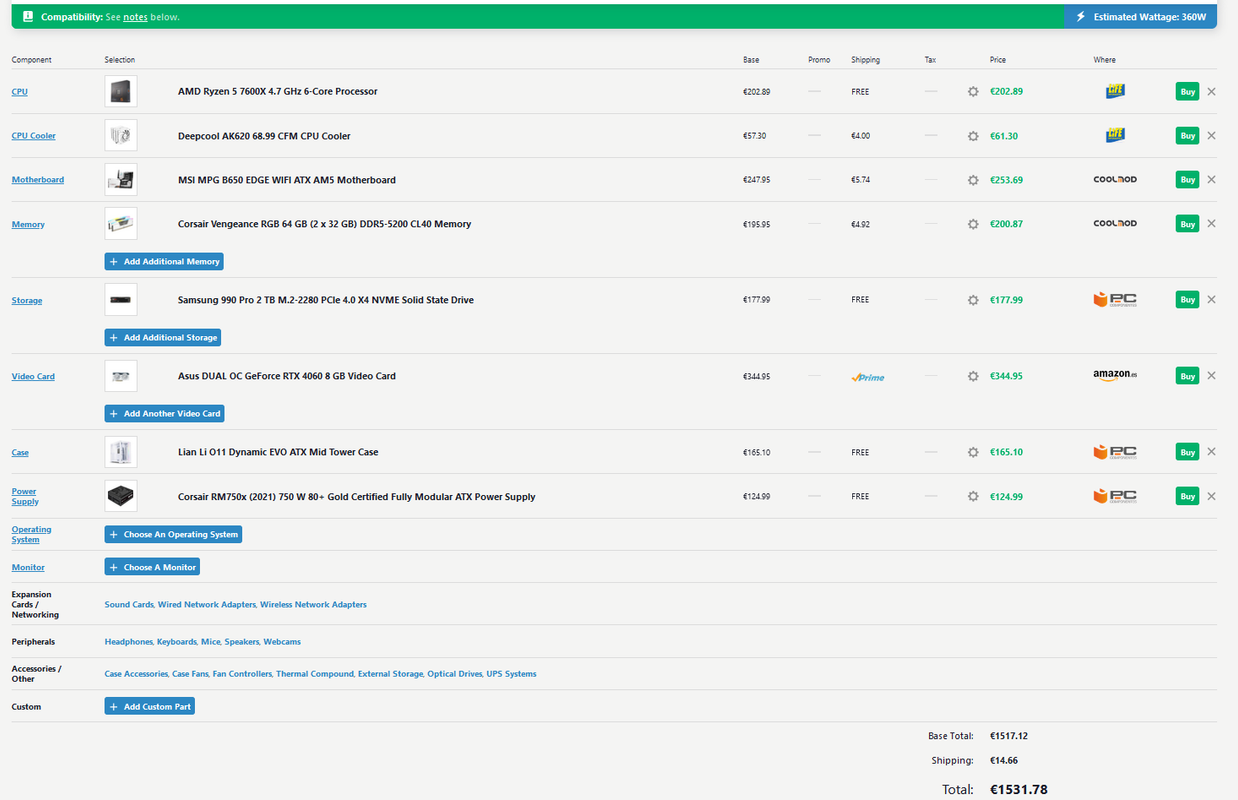Click gear icon for Corsair RM750x supply
The height and width of the screenshot is (800, 1238).
point(973,496)
